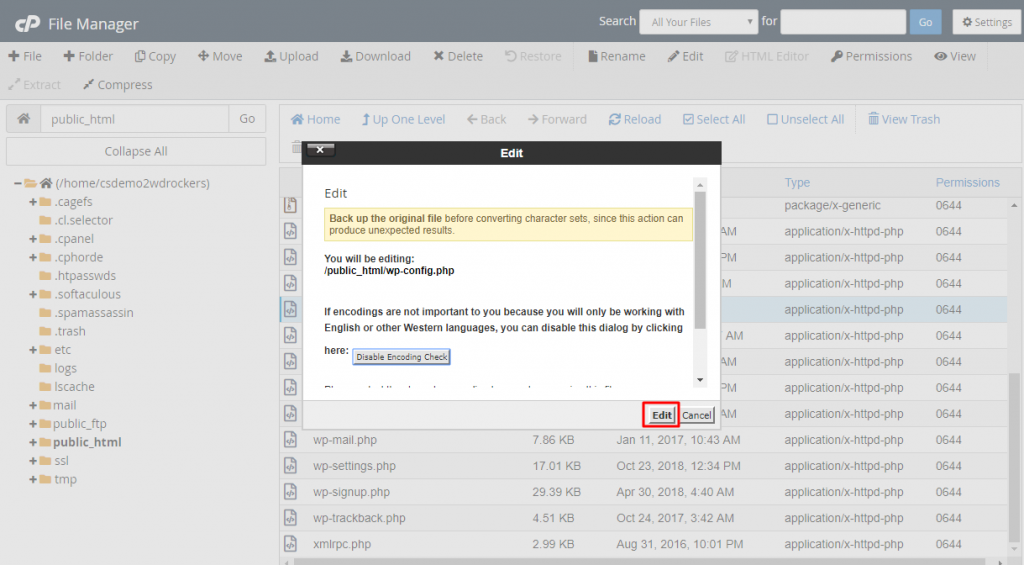
Task: Expand the etc folder
Action: [x=33, y=350]
